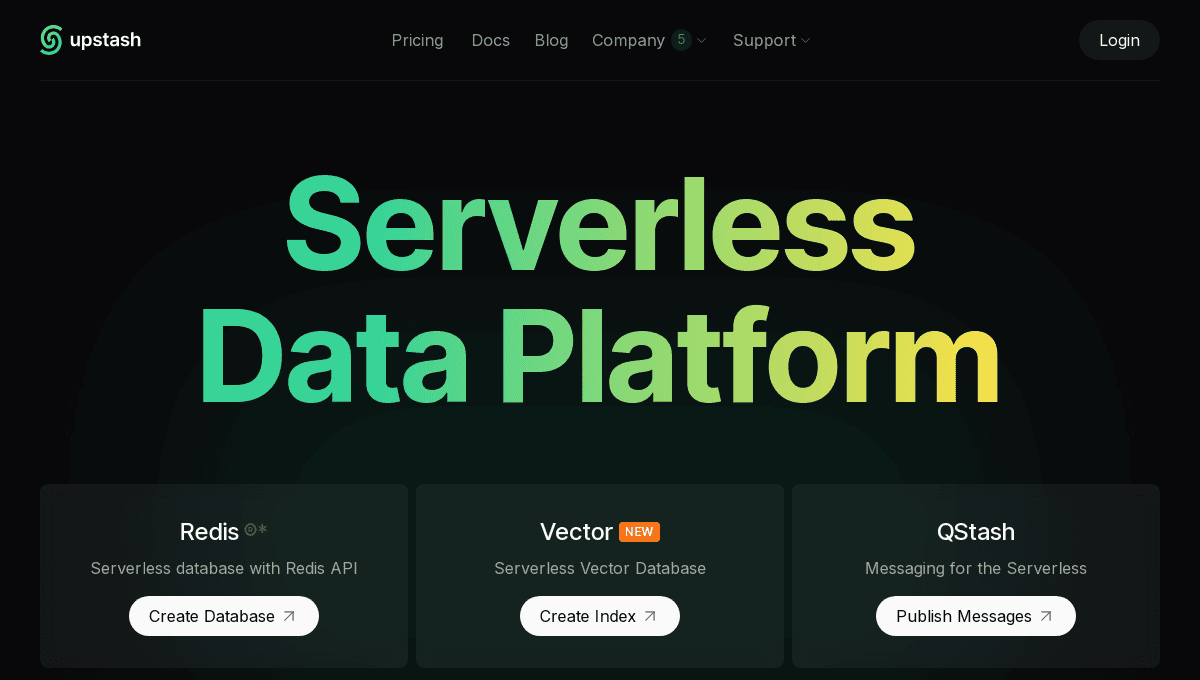
Task: Click the asterisk symbol in the Redis heading
Action: pos(262,528)
